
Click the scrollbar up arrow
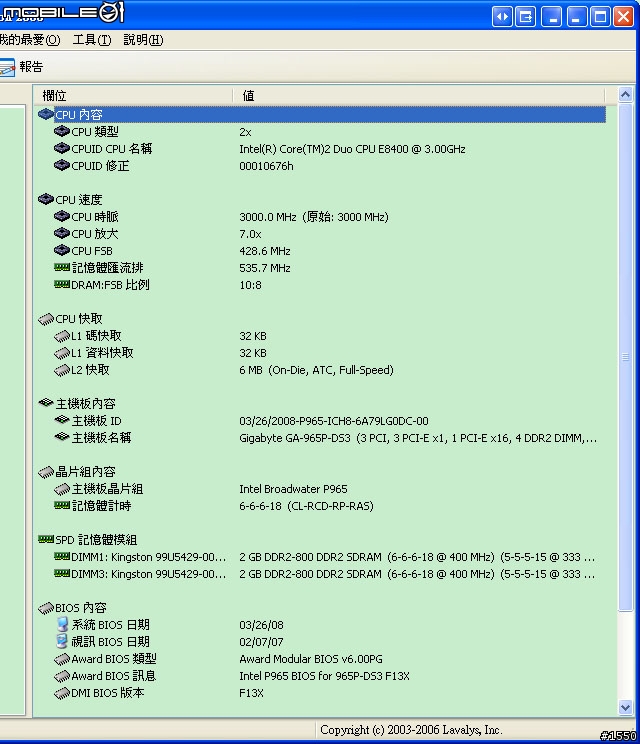pos(625,95)
